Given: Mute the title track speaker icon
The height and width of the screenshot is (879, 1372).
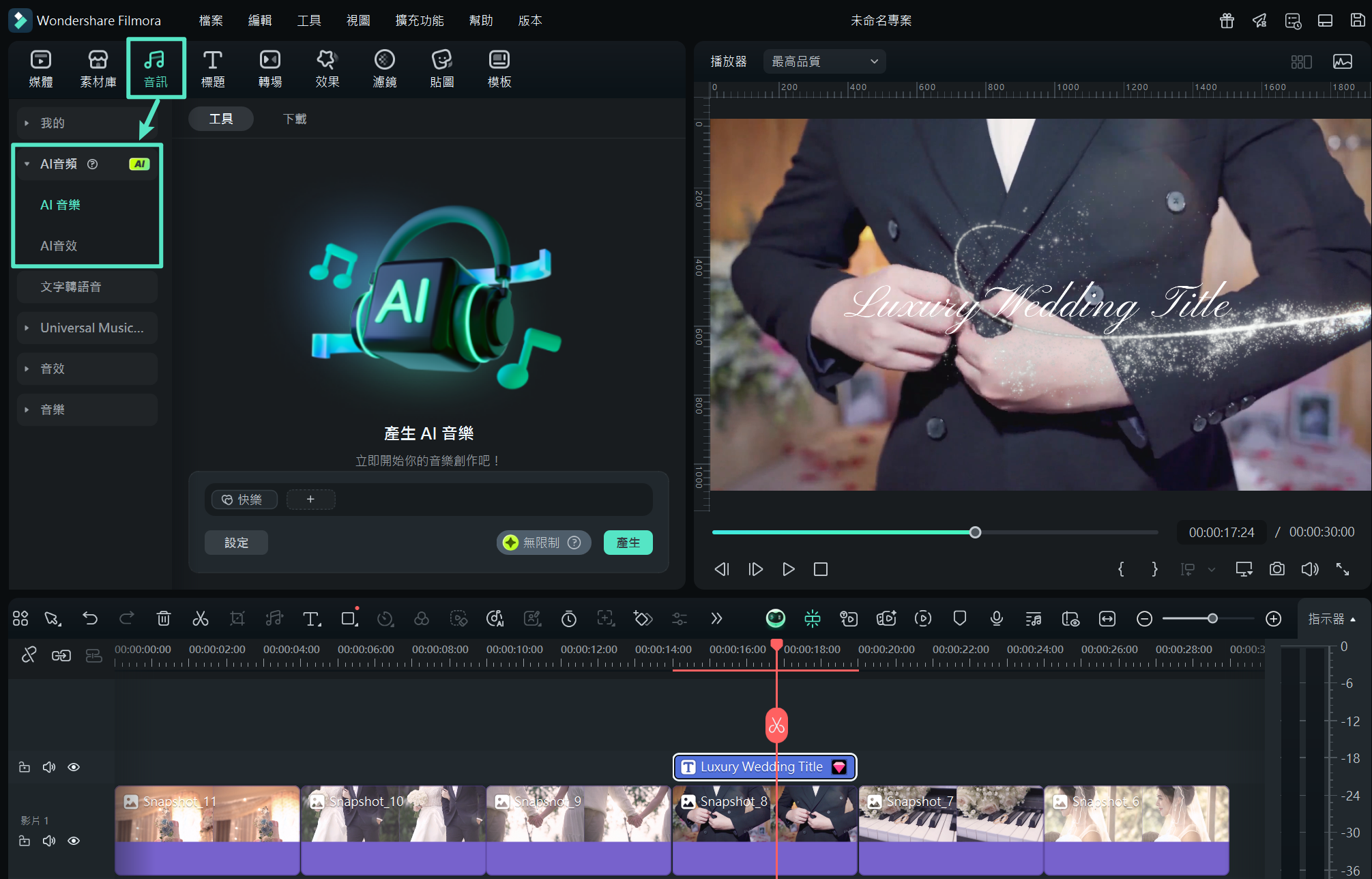Looking at the screenshot, I should coord(49,767).
